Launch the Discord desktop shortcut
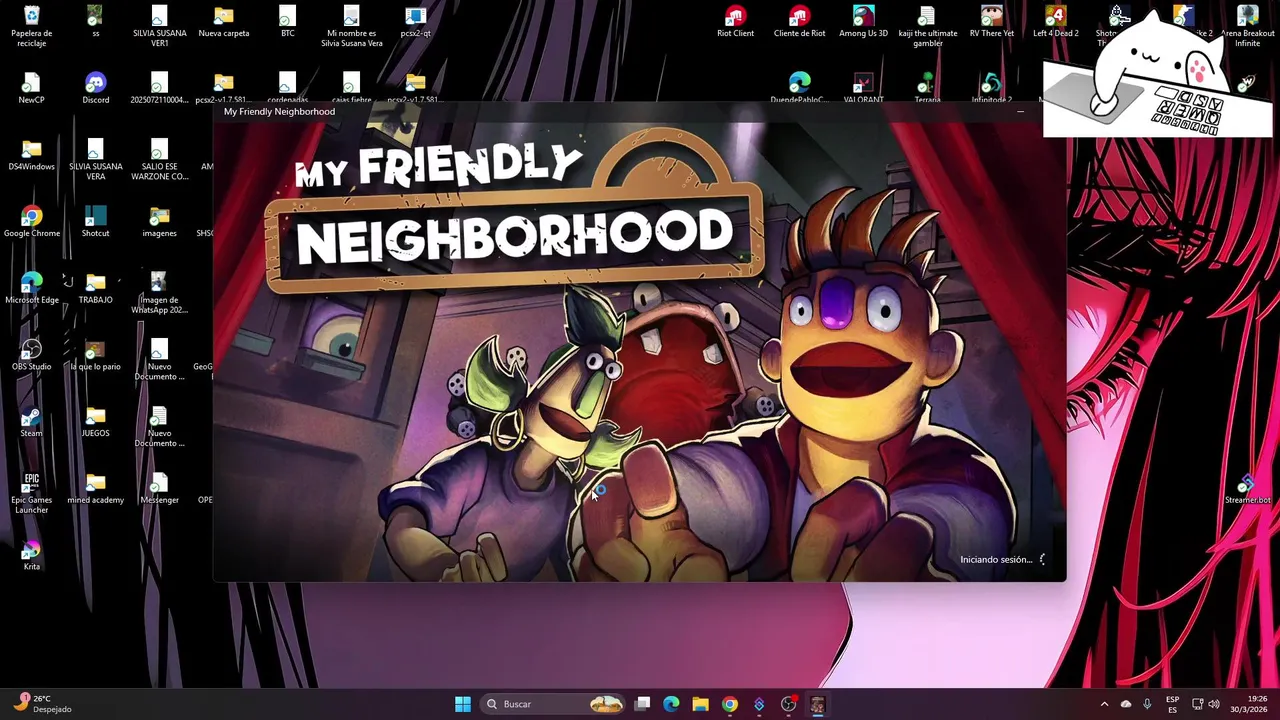The image size is (1280, 720). pyautogui.click(x=95, y=88)
